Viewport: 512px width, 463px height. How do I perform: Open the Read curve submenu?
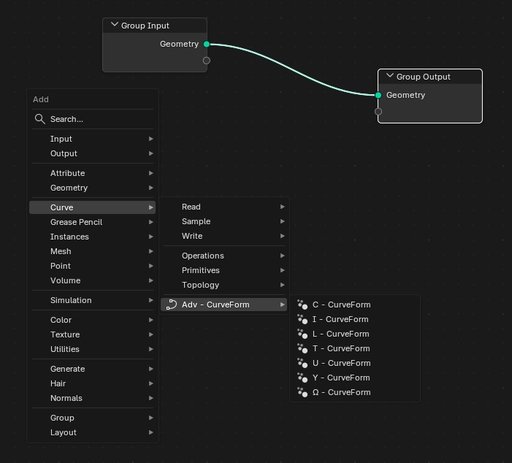click(x=224, y=207)
